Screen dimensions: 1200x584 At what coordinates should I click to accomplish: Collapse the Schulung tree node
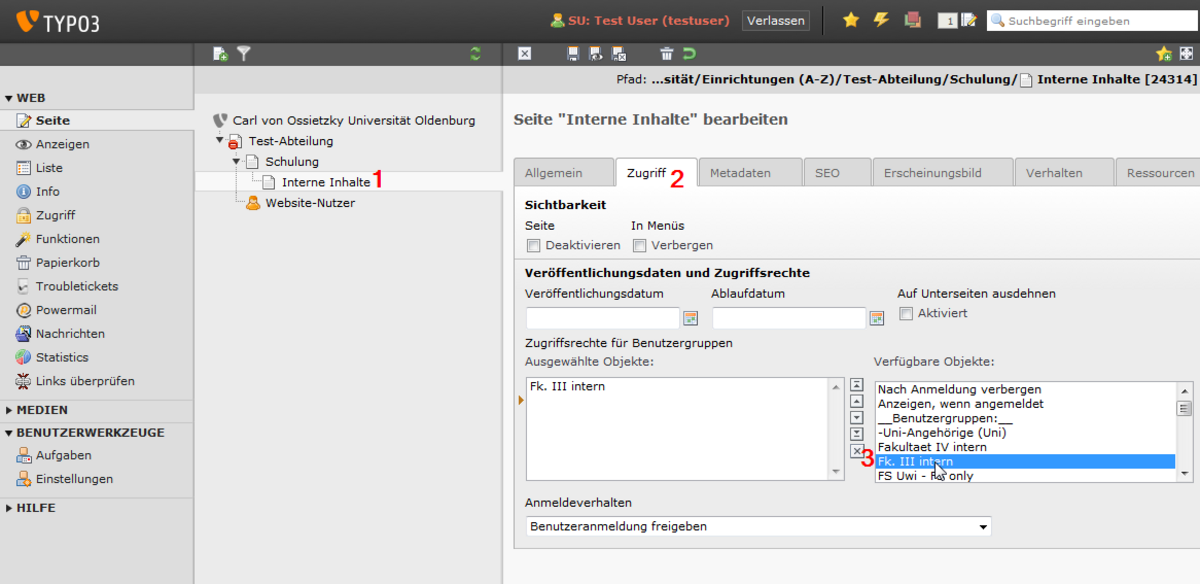tap(236, 161)
